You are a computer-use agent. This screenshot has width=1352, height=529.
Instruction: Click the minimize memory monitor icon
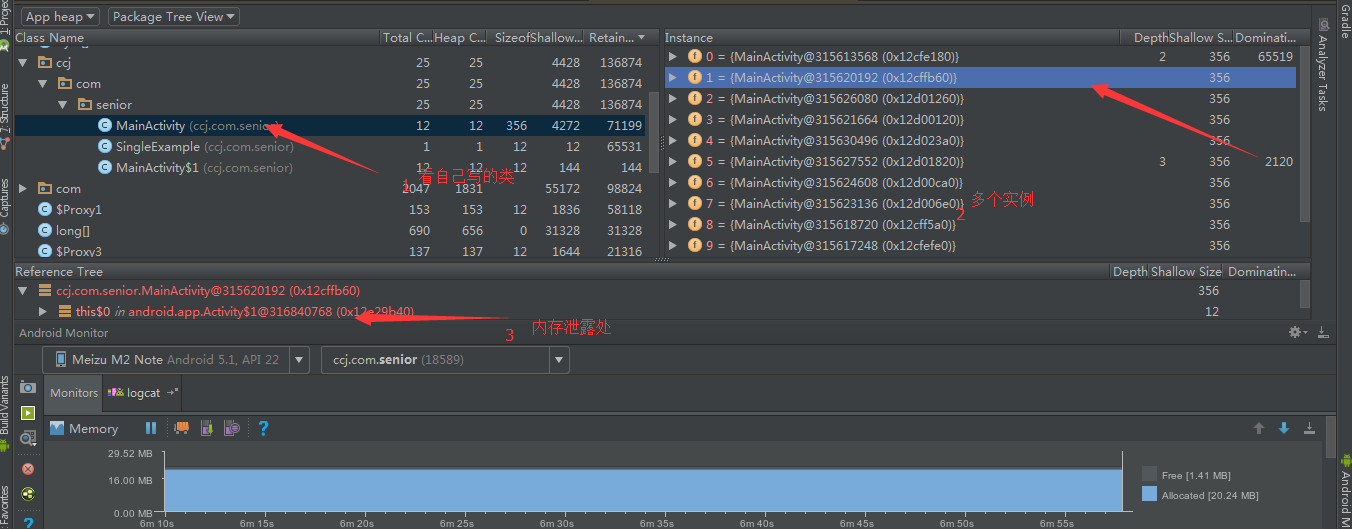coord(1309,428)
